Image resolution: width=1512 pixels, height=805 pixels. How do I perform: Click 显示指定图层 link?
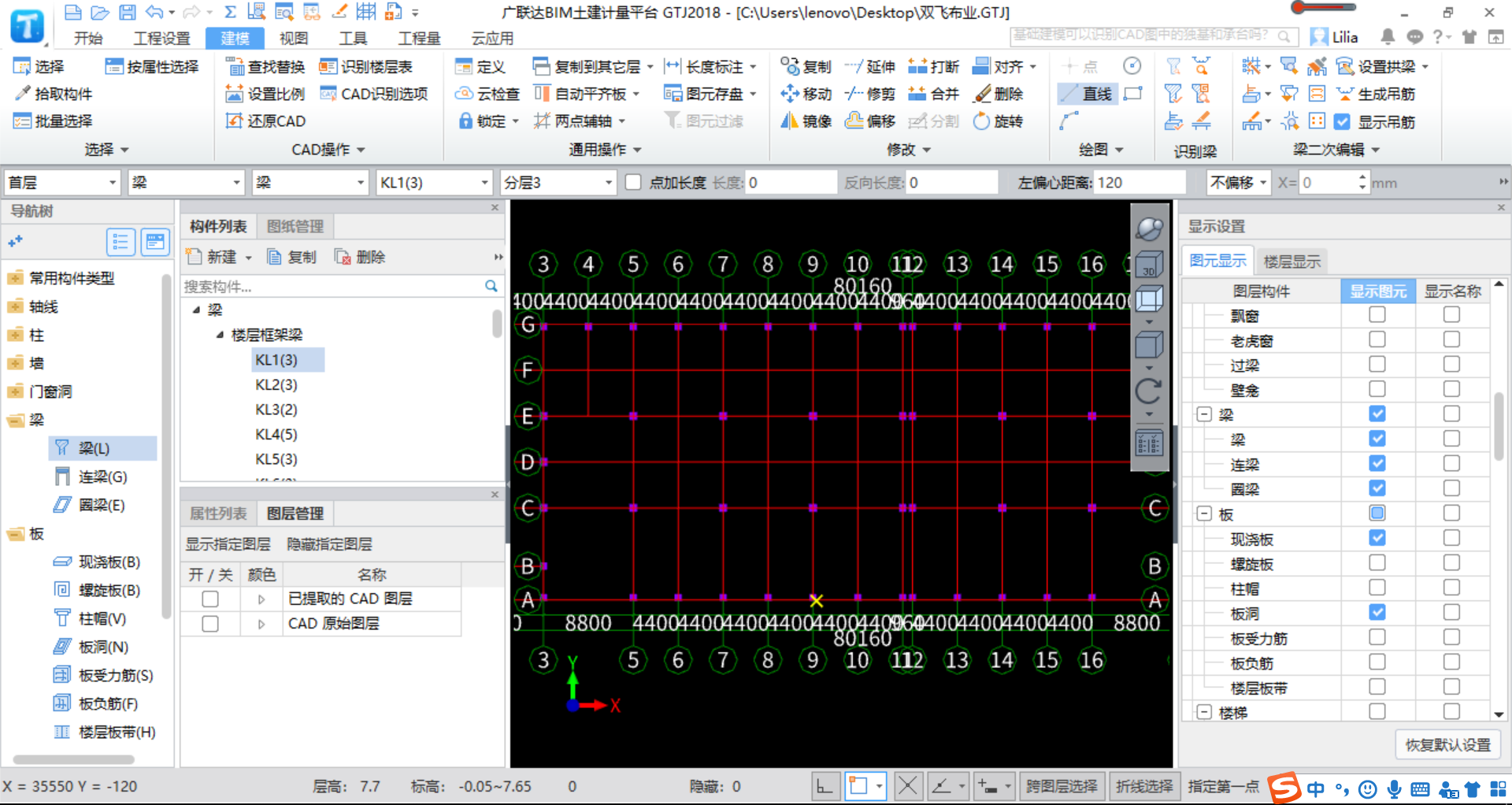pyautogui.click(x=228, y=544)
